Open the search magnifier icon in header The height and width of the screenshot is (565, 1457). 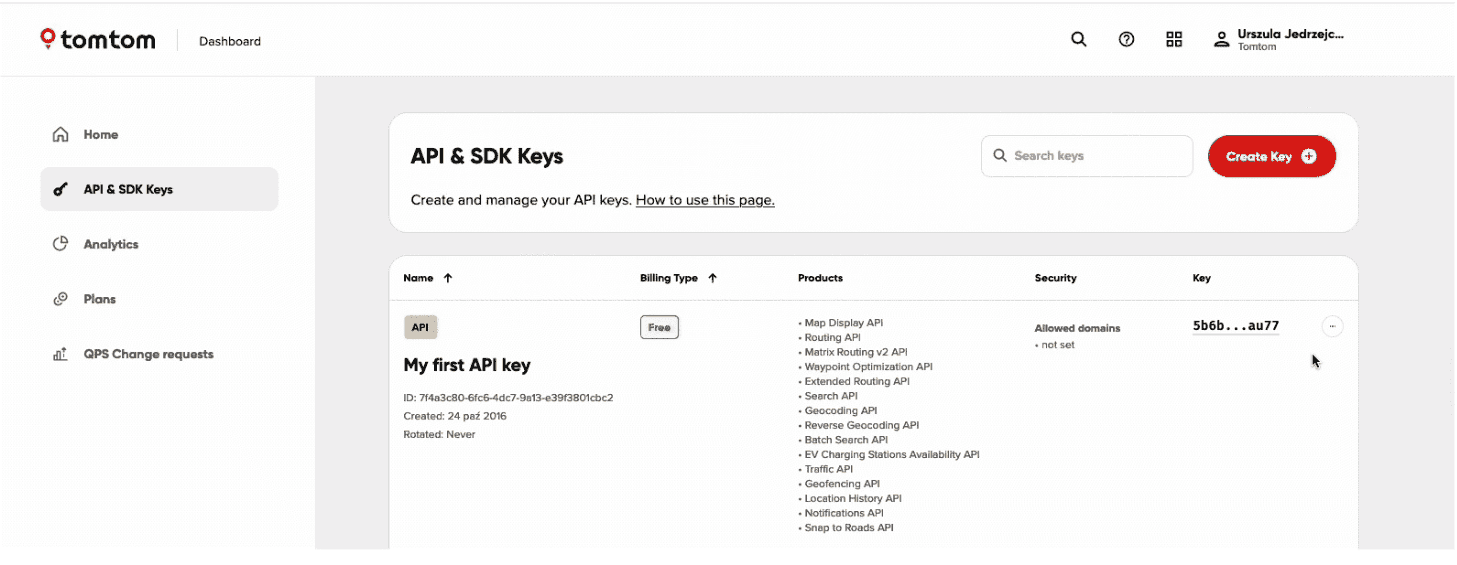(x=1078, y=40)
